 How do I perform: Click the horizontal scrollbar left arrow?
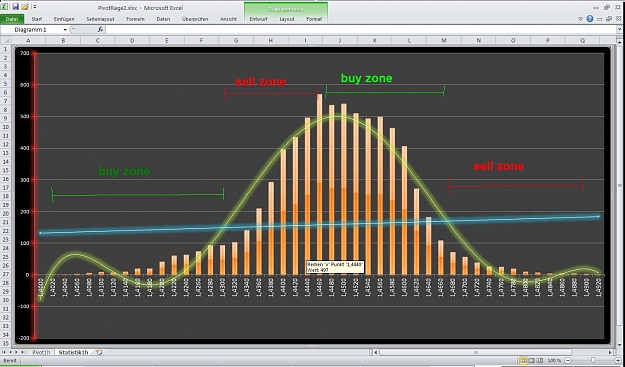click(x=376, y=352)
